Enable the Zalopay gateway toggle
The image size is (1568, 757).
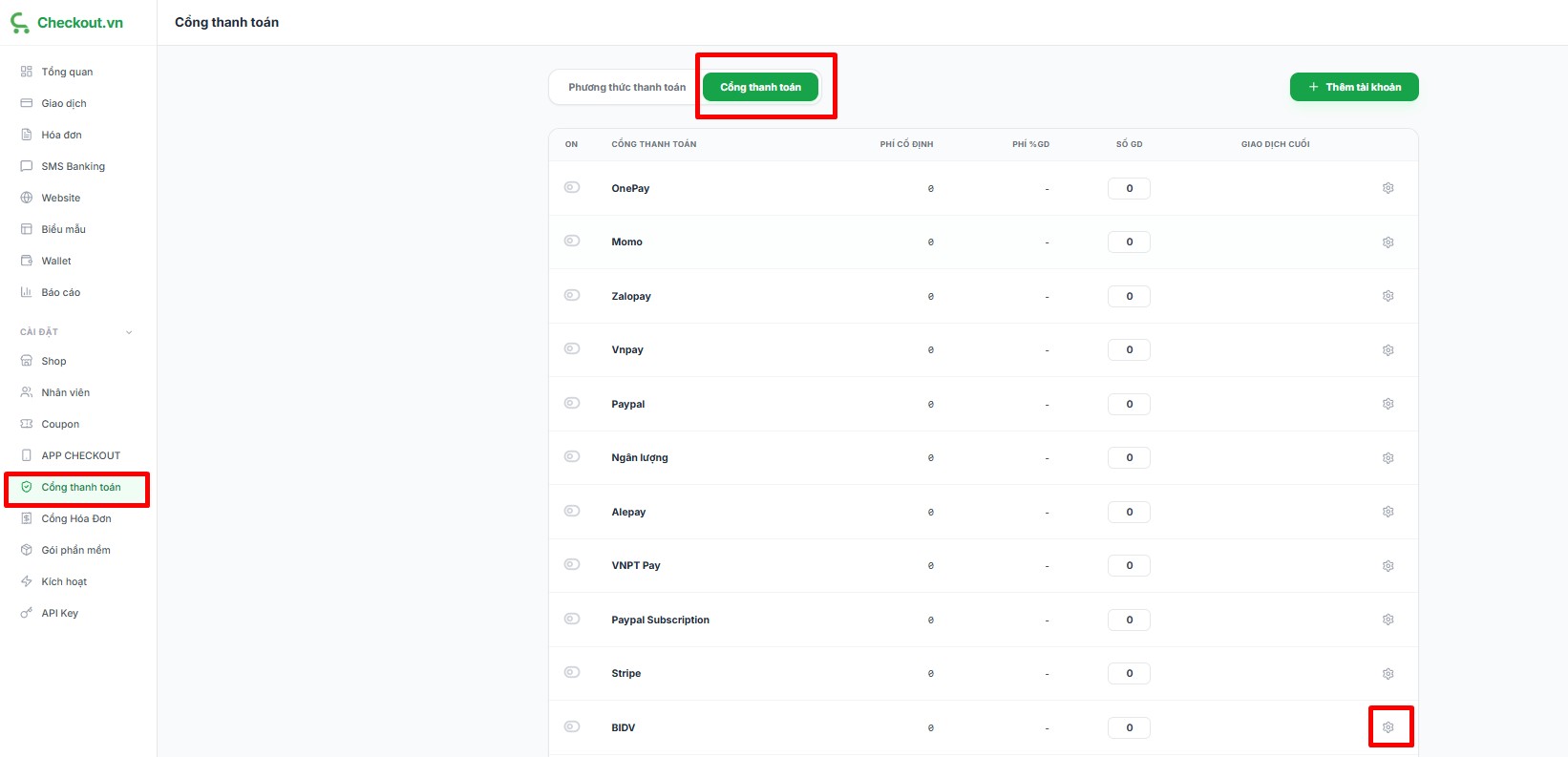[572, 295]
